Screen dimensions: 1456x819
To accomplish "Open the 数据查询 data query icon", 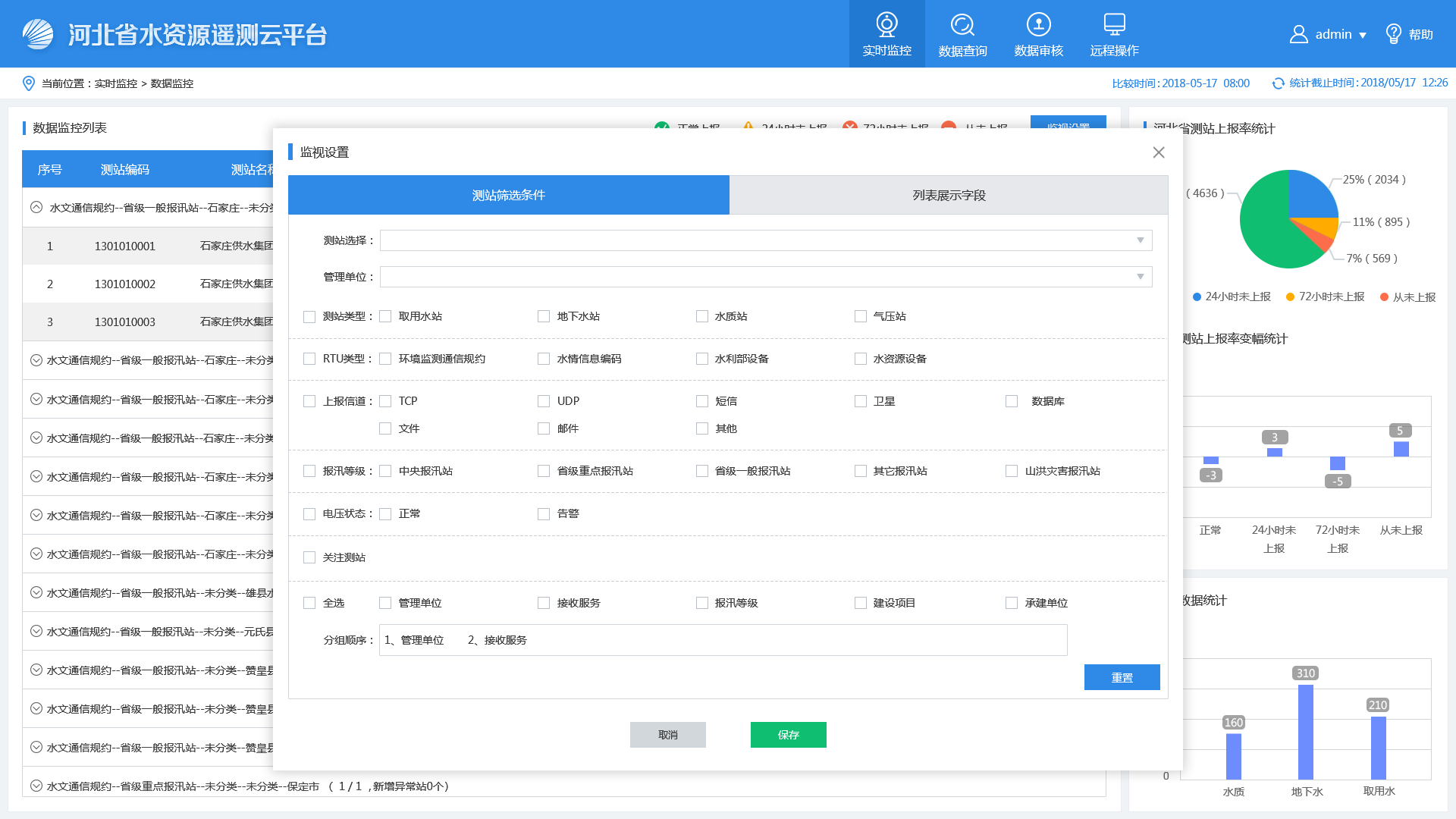I will 962,24.
